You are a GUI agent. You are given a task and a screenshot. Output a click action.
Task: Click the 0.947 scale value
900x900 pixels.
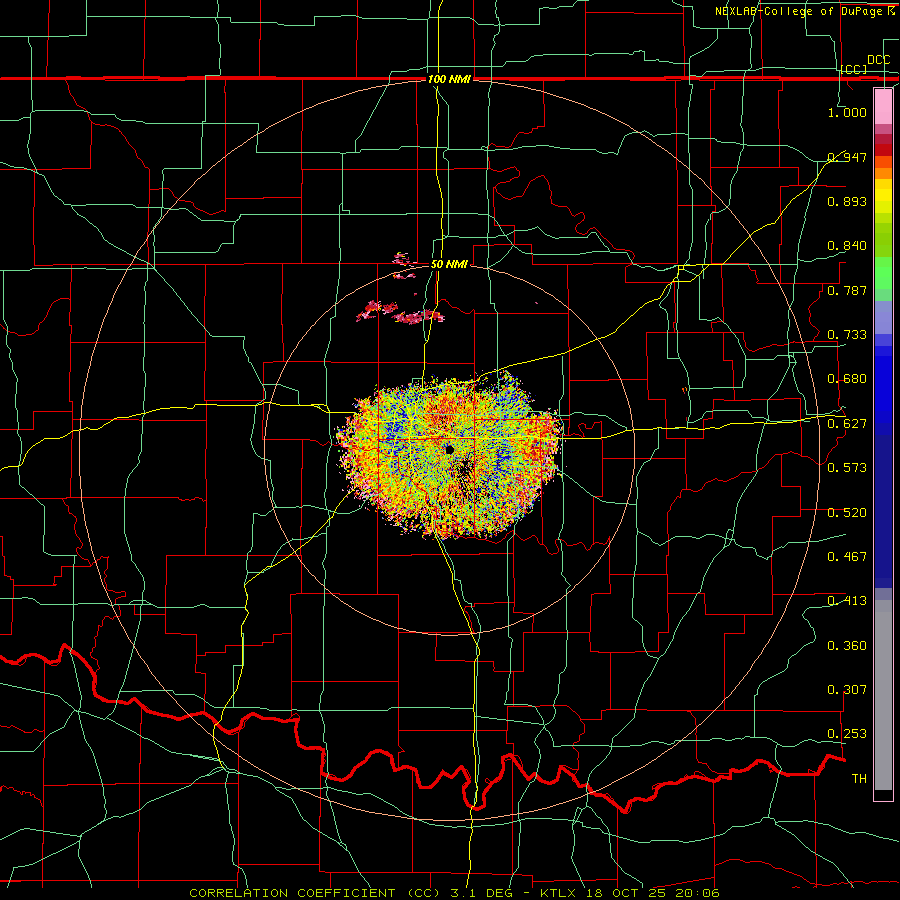tap(847, 157)
